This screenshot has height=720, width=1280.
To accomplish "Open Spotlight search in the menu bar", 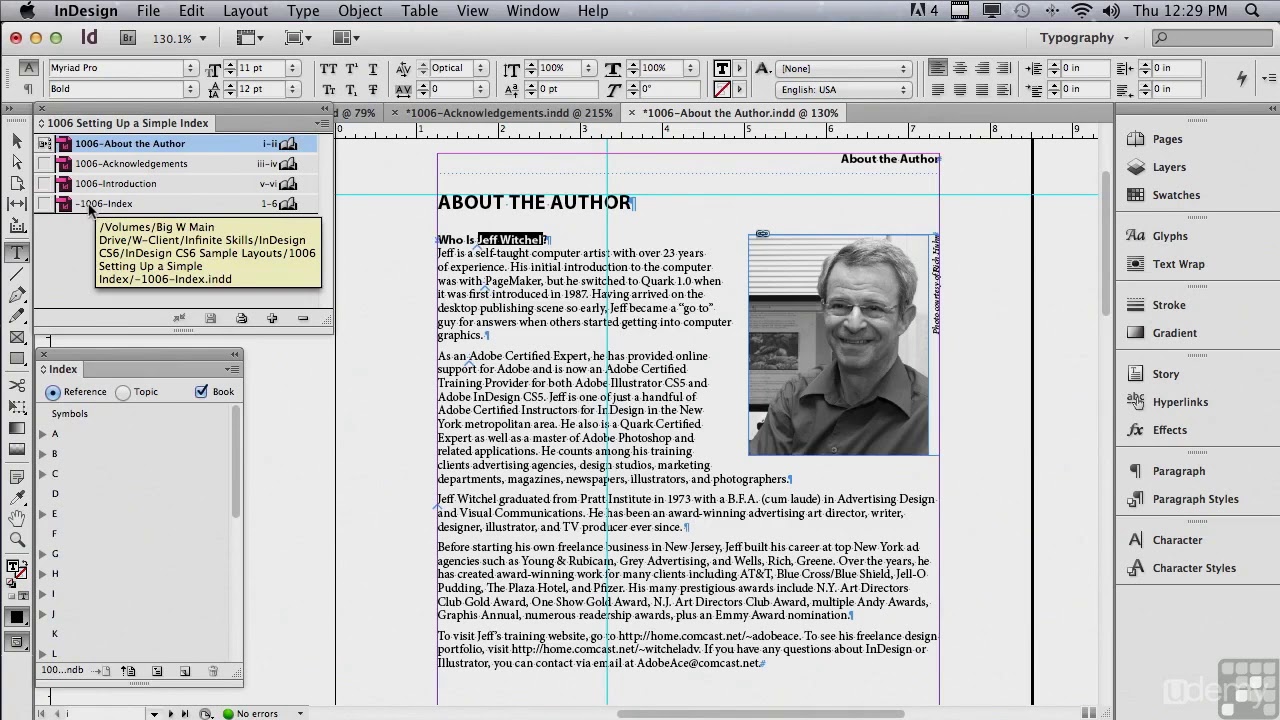I will (1253, 11).
